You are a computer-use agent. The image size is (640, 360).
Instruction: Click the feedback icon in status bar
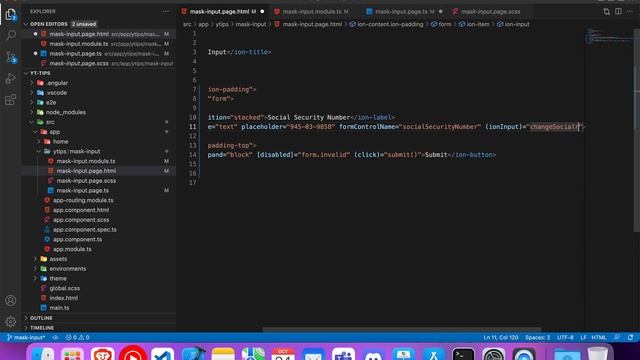coord(617,338)
